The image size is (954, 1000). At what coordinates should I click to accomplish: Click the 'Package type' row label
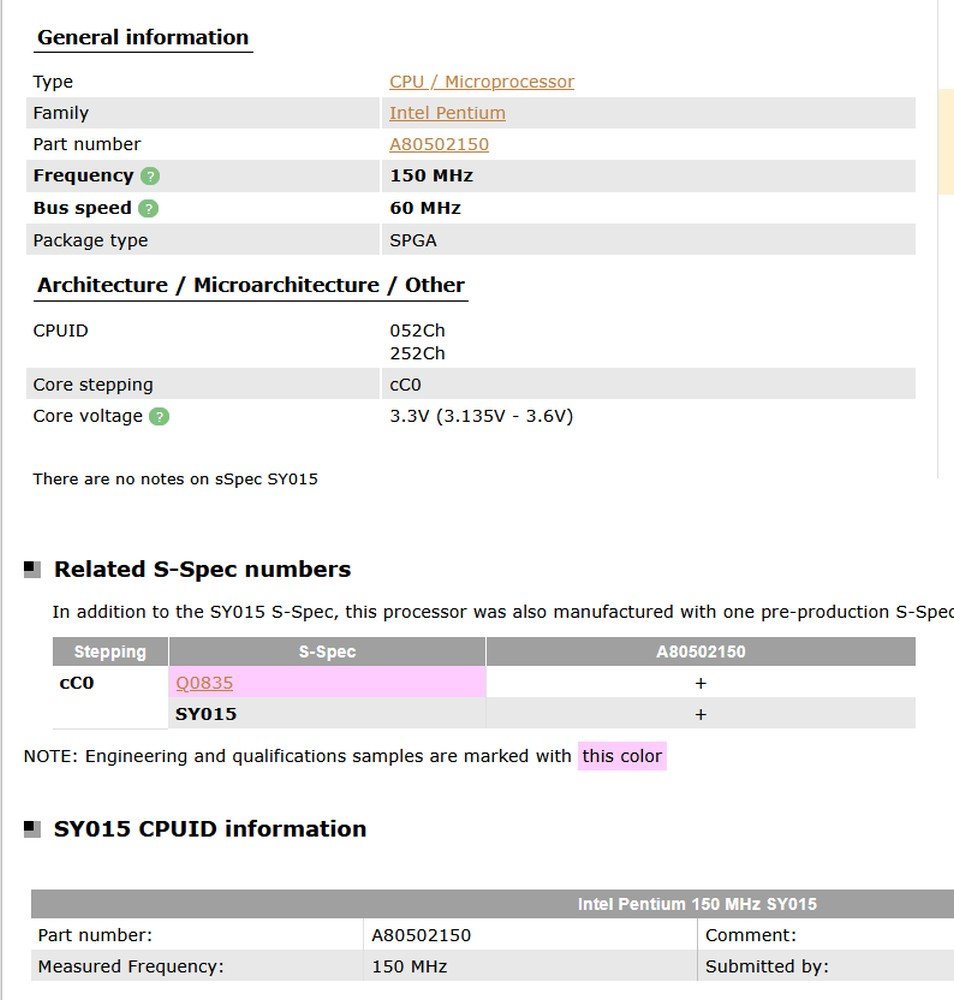click(x=91, y=240)
